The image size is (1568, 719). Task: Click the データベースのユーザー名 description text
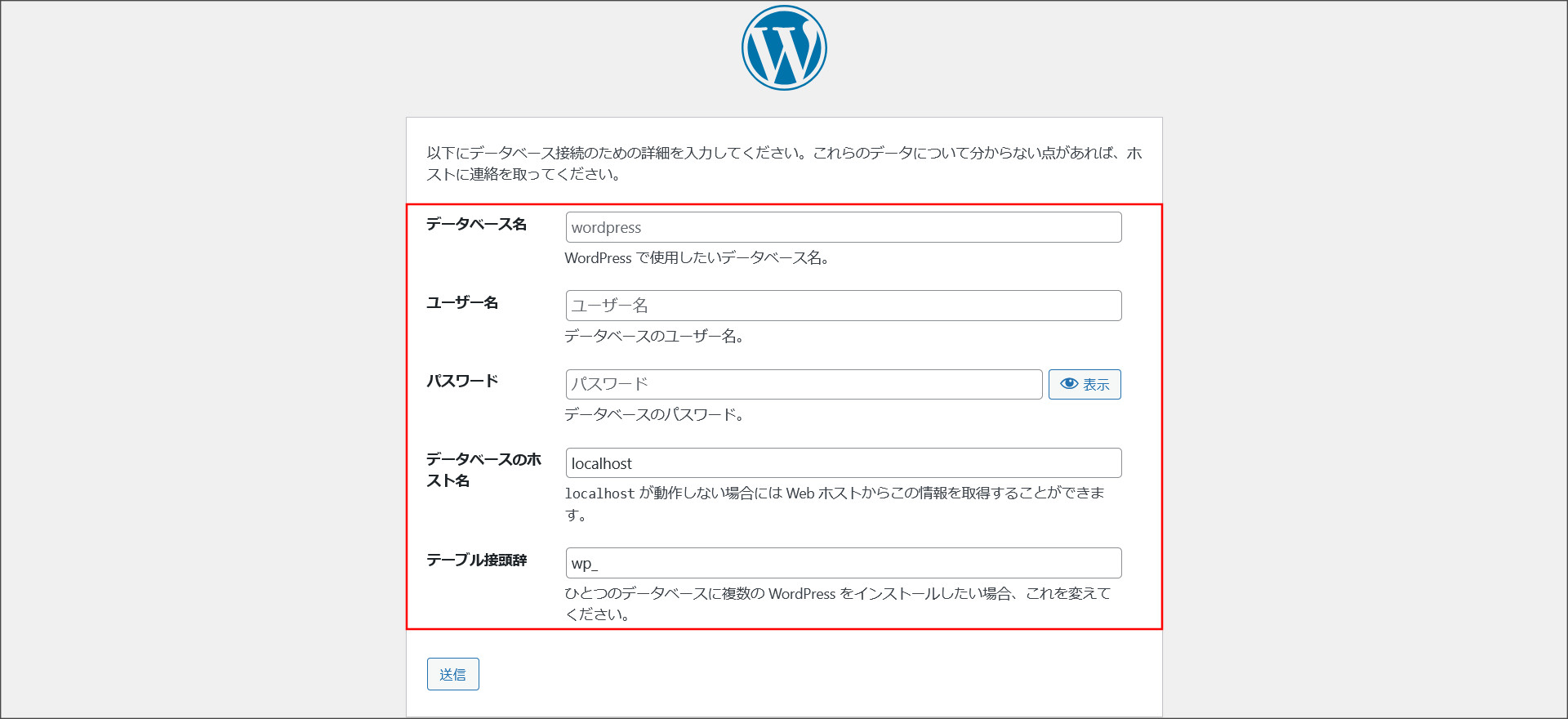tap(653, 337)
